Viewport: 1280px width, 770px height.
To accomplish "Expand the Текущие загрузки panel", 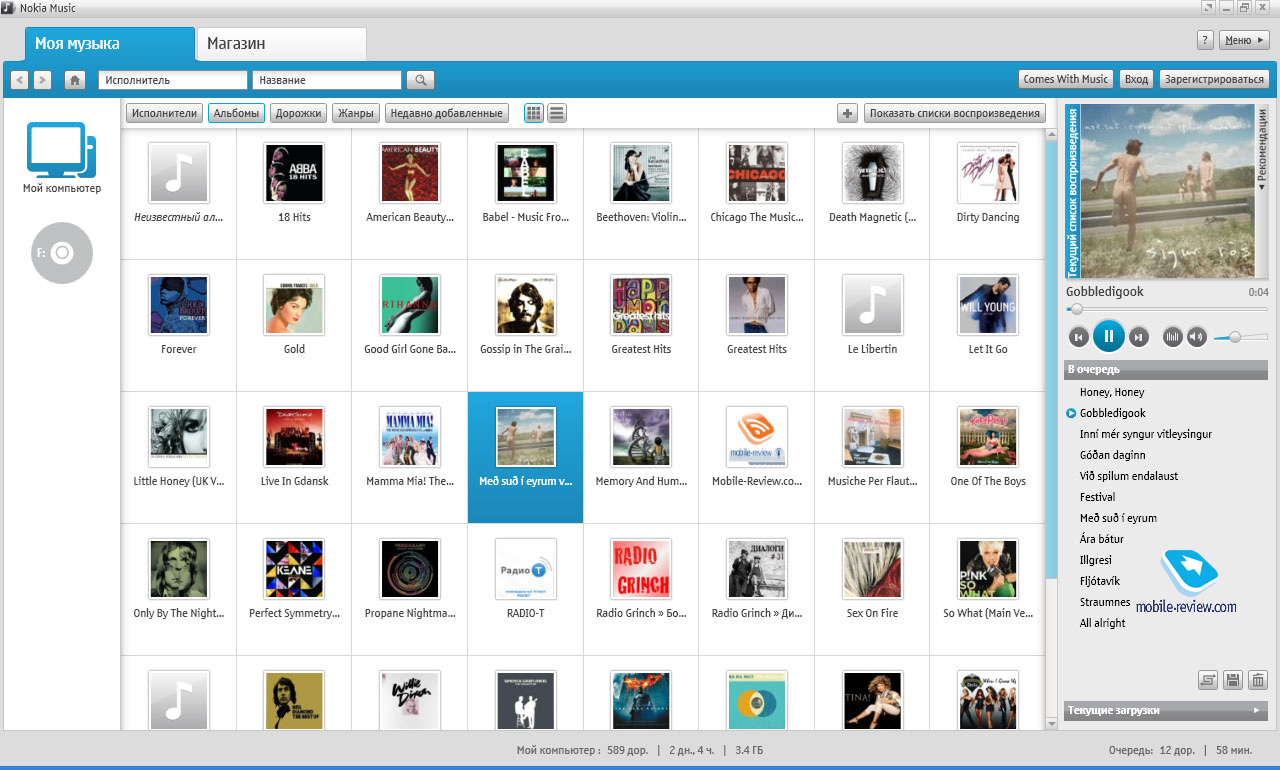I will tap(1166, 710).
